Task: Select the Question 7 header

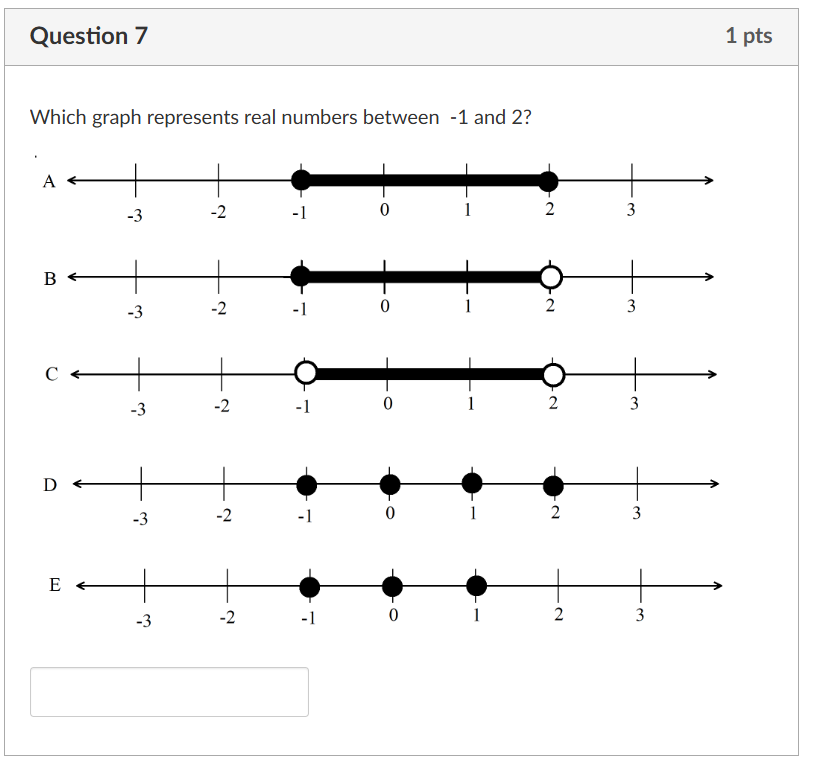Action: pyautogui.click(x=87, y=34)
